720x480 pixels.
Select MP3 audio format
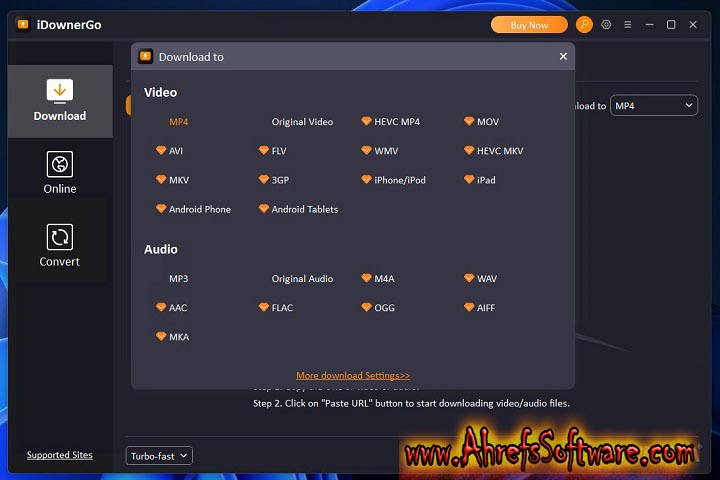coord(178,279)
